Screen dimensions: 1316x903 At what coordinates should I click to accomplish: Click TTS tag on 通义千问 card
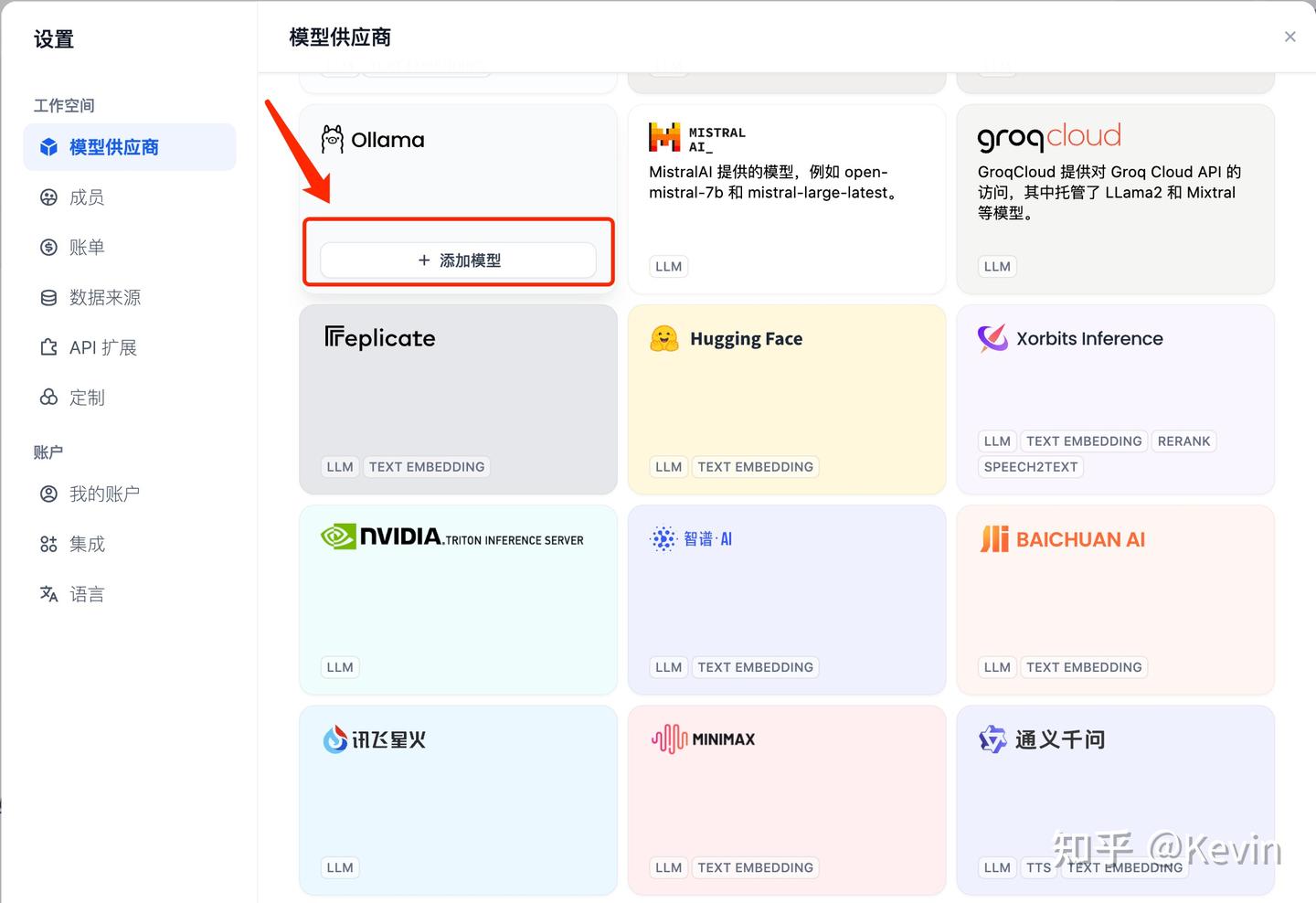pos(1038,867)
